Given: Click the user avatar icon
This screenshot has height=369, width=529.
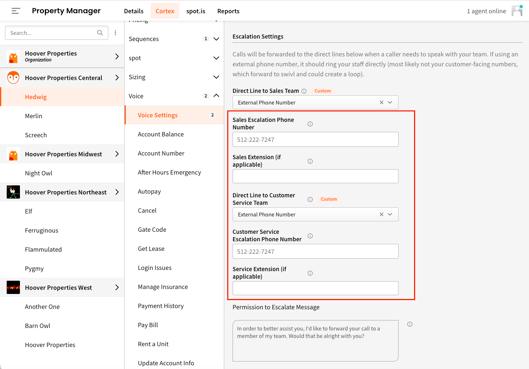Looking at the screenshot, I should 517,11.
